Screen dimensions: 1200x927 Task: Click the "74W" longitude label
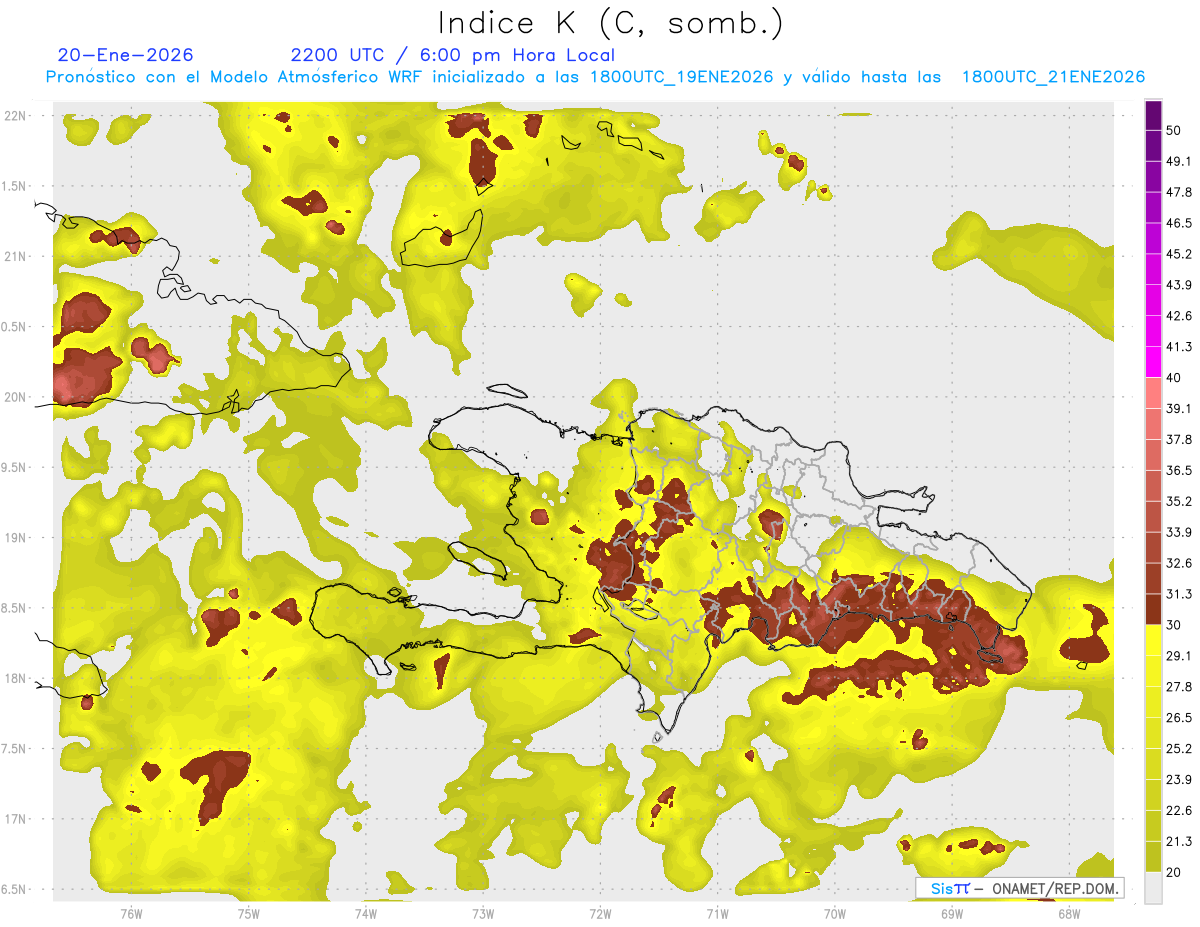coord(366,913)
